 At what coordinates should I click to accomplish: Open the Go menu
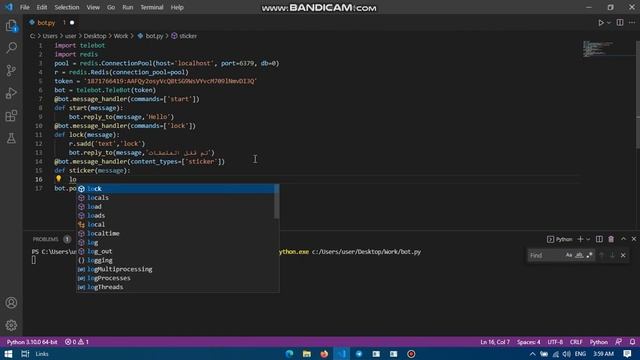111,7
